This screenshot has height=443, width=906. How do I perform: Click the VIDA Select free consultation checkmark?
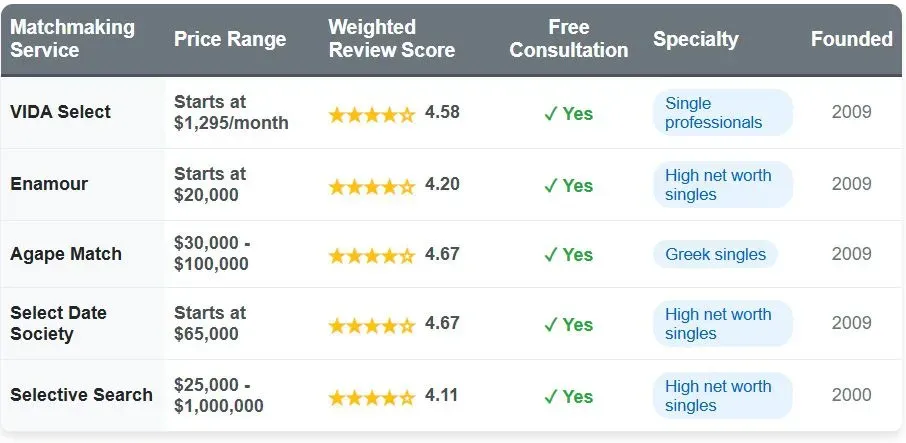(550, 114)
